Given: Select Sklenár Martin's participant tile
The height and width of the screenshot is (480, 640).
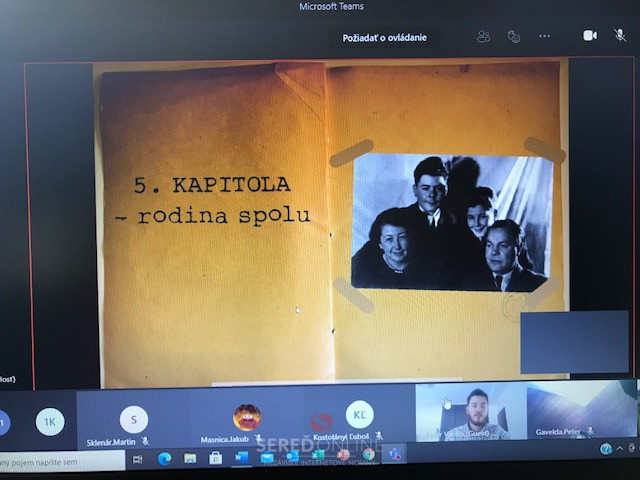Looking at the screenshot, I should (133, 420).
